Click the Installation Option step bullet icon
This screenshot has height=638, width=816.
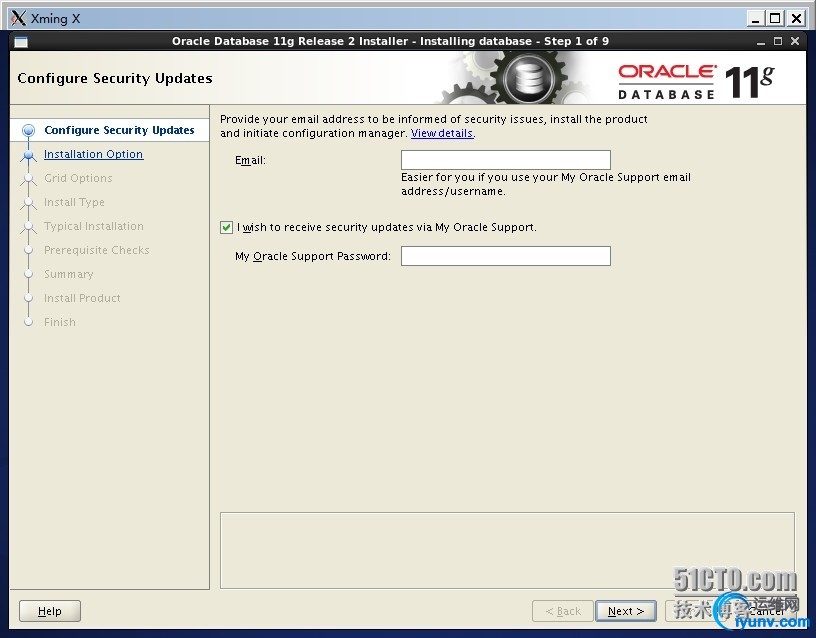click(x=29, y=154)
